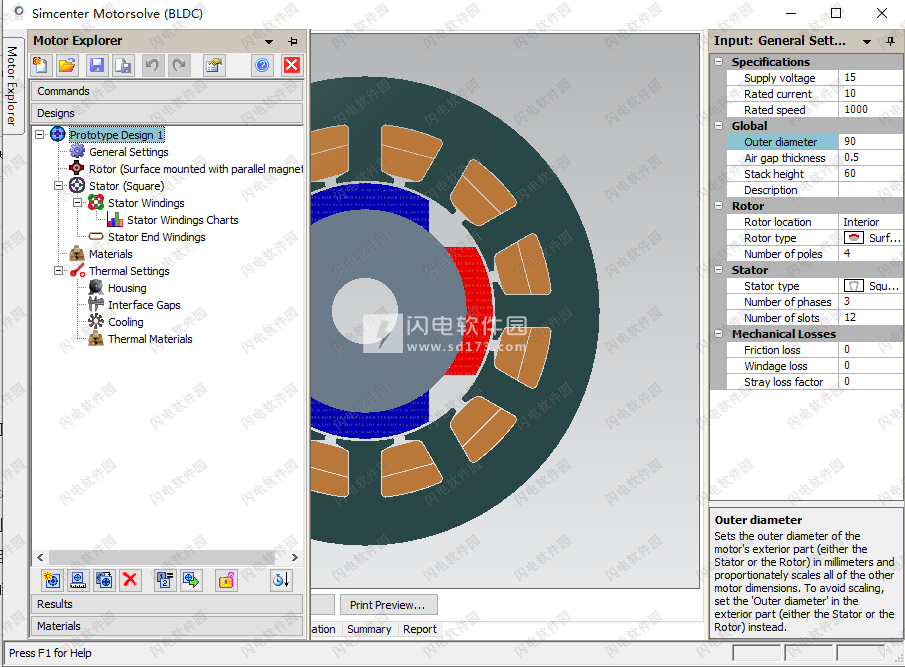Open the Input General Settings panel dropdown arrow
This screenshot has width=905, height=667.
click(x=867, y=42)
